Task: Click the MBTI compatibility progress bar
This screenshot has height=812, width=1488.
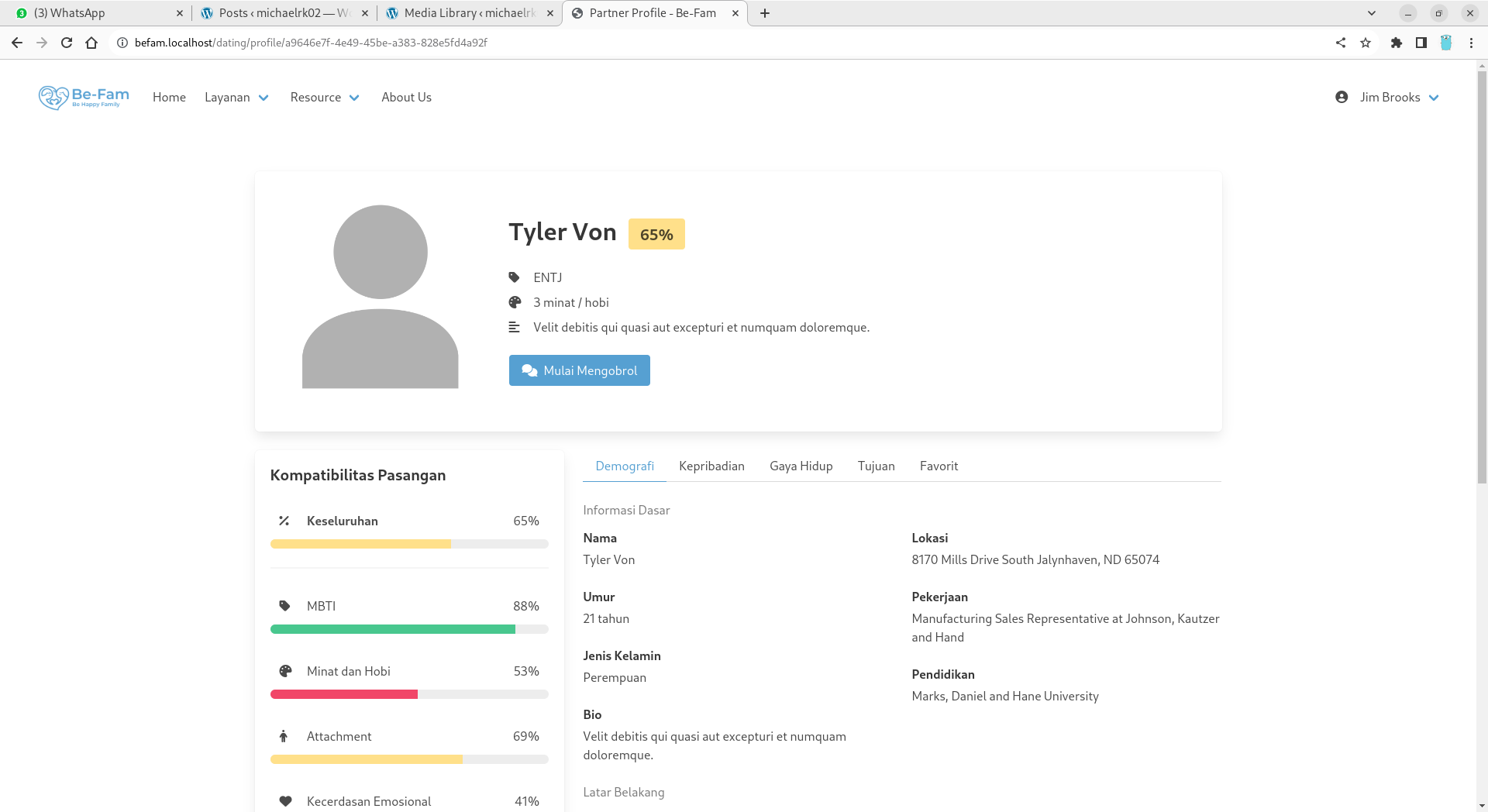Action: click(x=409, y=629)
